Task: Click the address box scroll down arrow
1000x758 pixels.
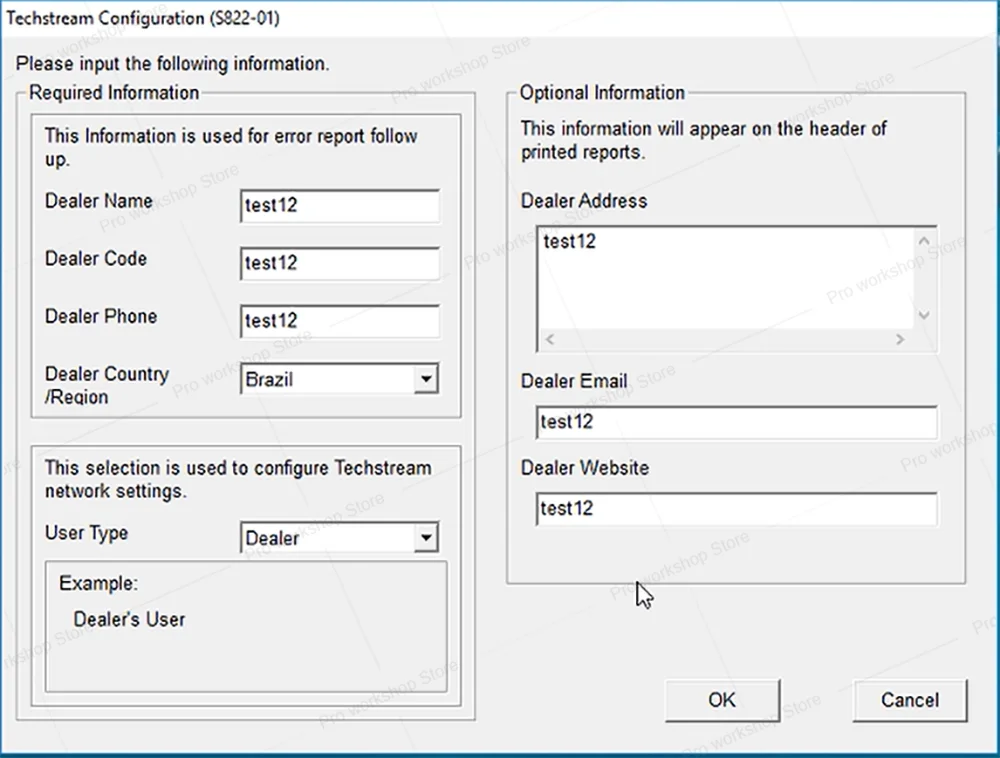Action: pos(923,315)
